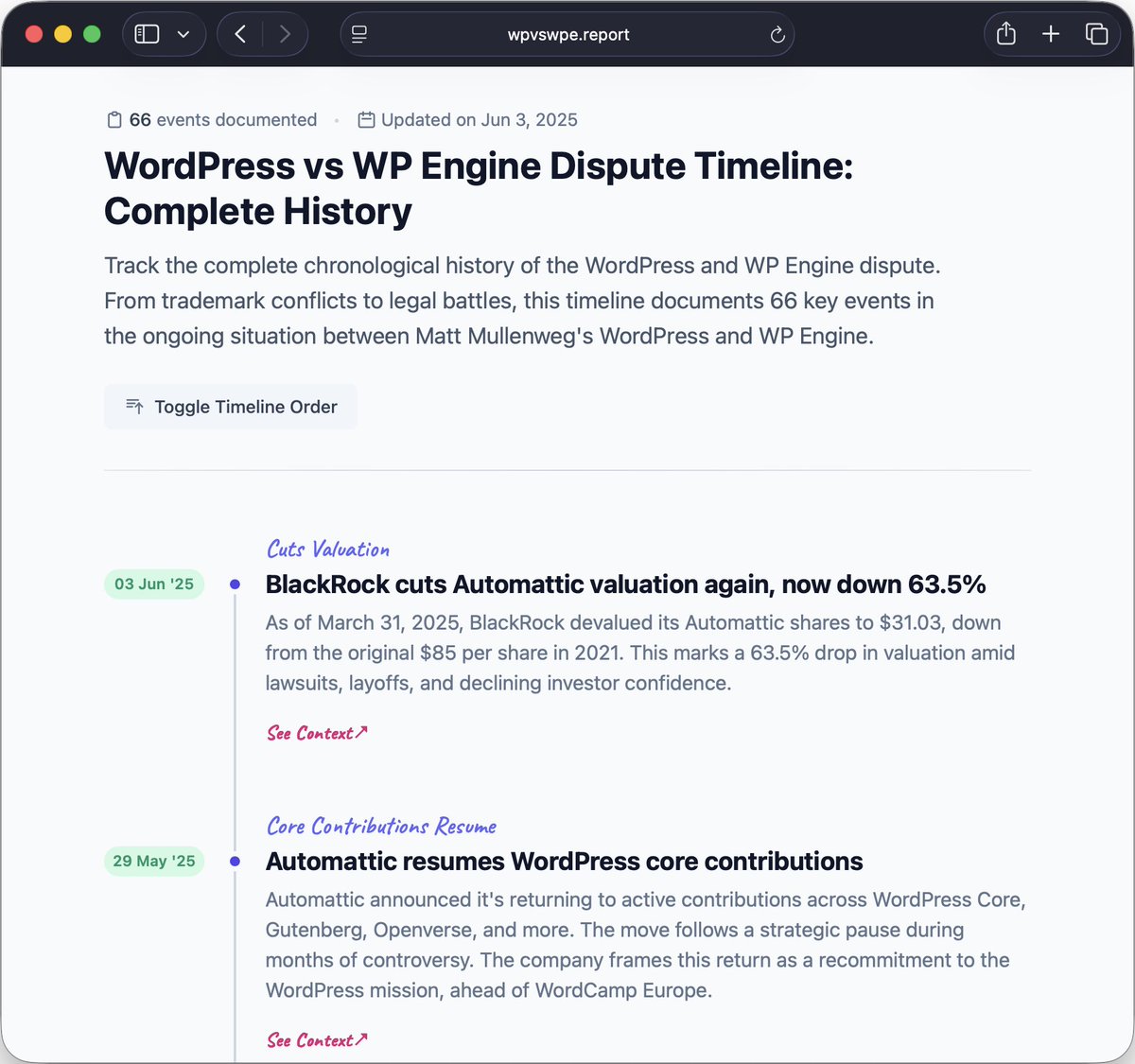Minimize the Safari window
Viewport: 1135px width, 1064px height.
point(62,34)
